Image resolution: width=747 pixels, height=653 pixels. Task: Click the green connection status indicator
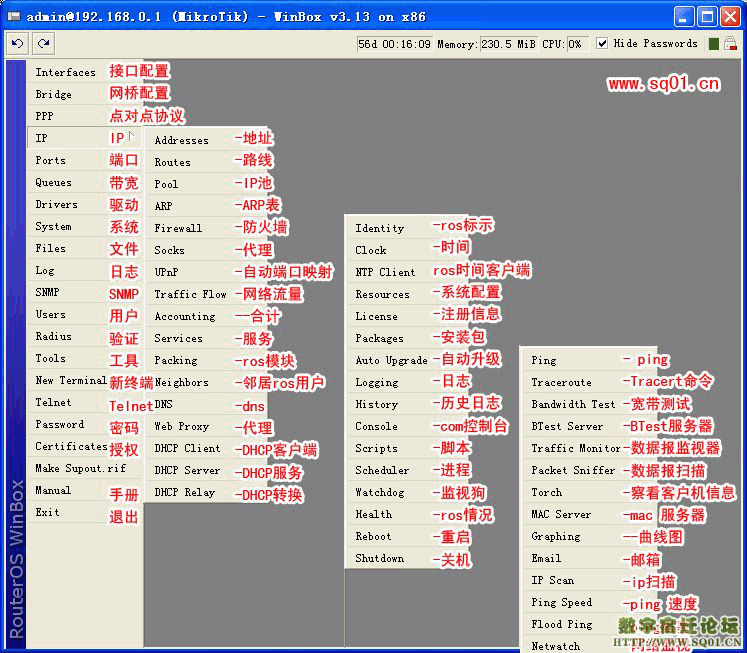coord(714,44)
